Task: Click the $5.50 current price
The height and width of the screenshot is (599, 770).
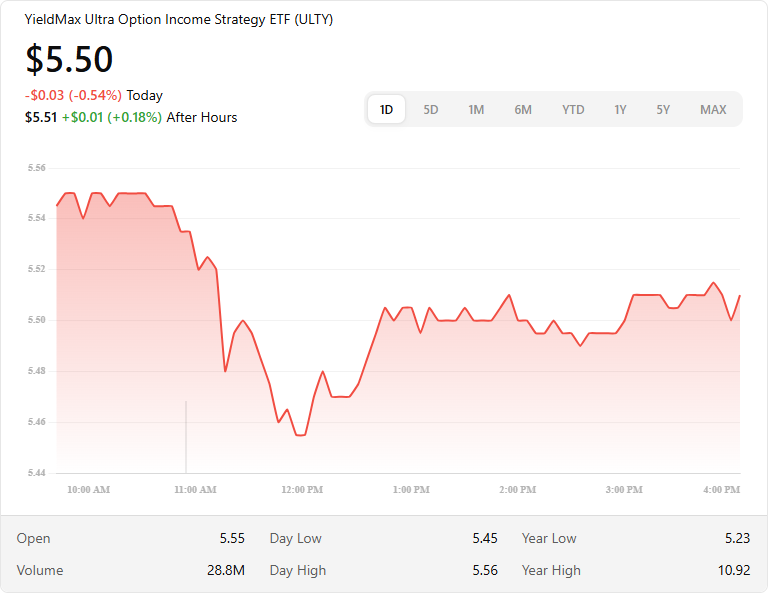Action: click(x=69, y=60)
